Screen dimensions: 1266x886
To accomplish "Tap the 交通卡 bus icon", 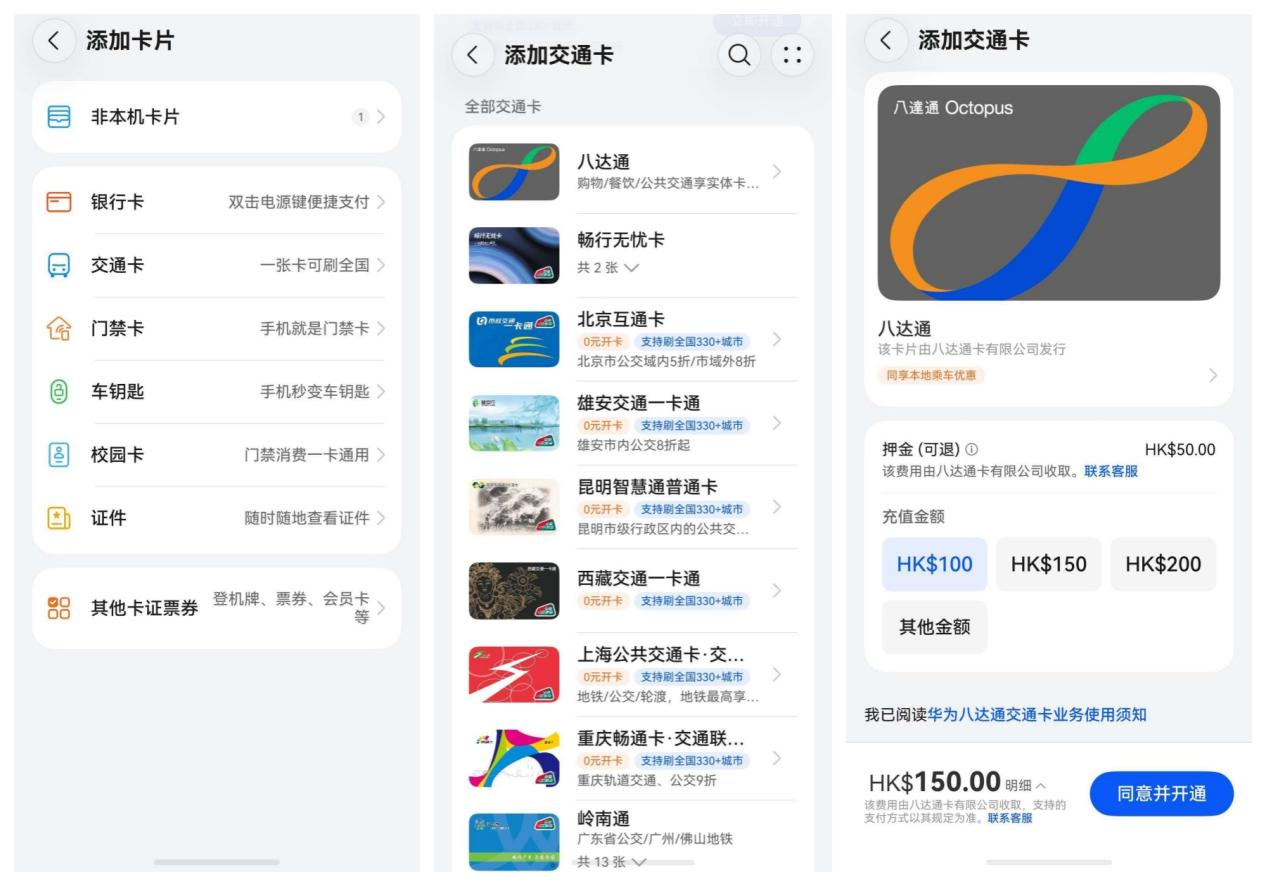I will (x=60, y=265).
